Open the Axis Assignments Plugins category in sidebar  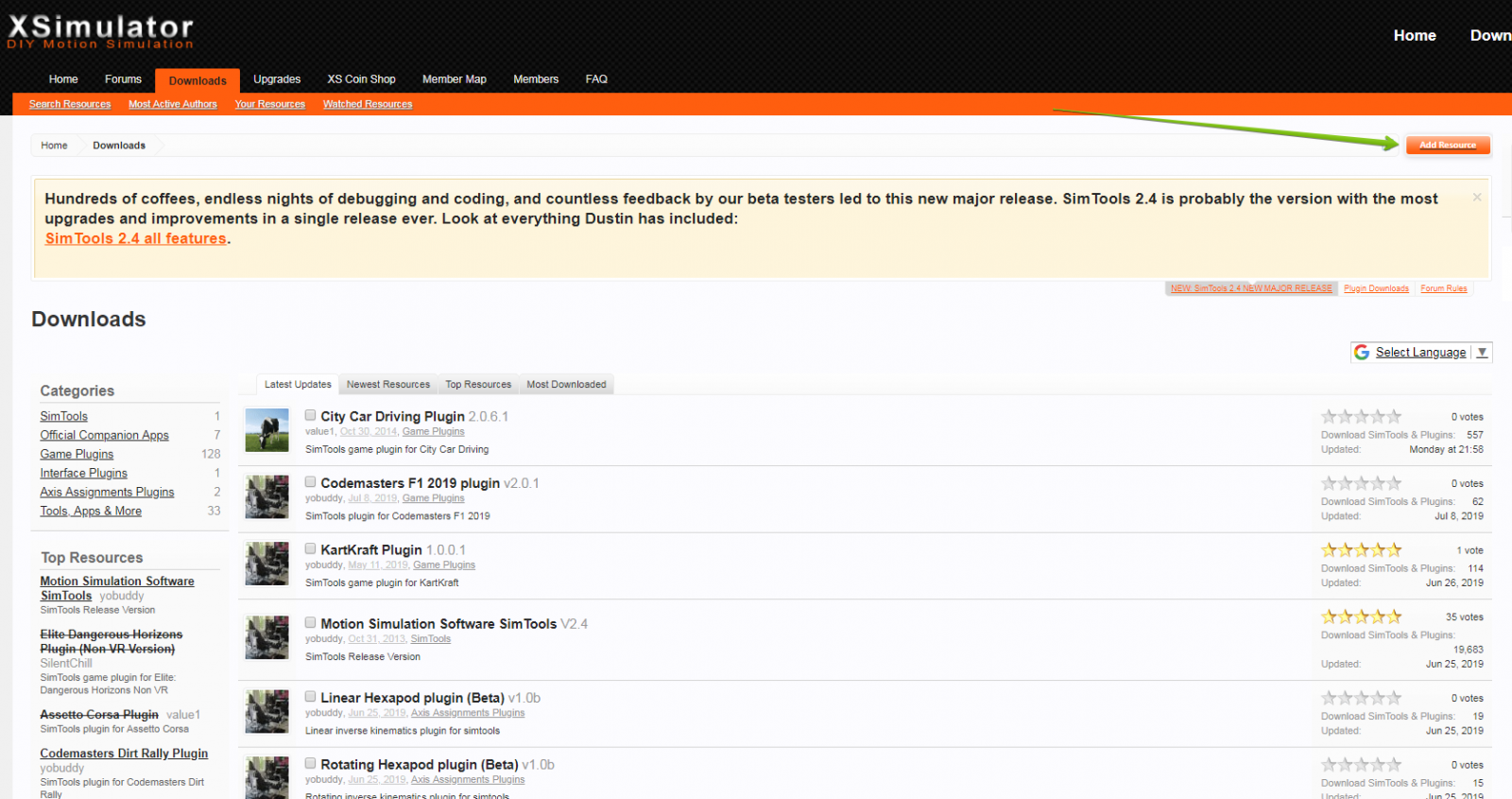pos(107,492)
